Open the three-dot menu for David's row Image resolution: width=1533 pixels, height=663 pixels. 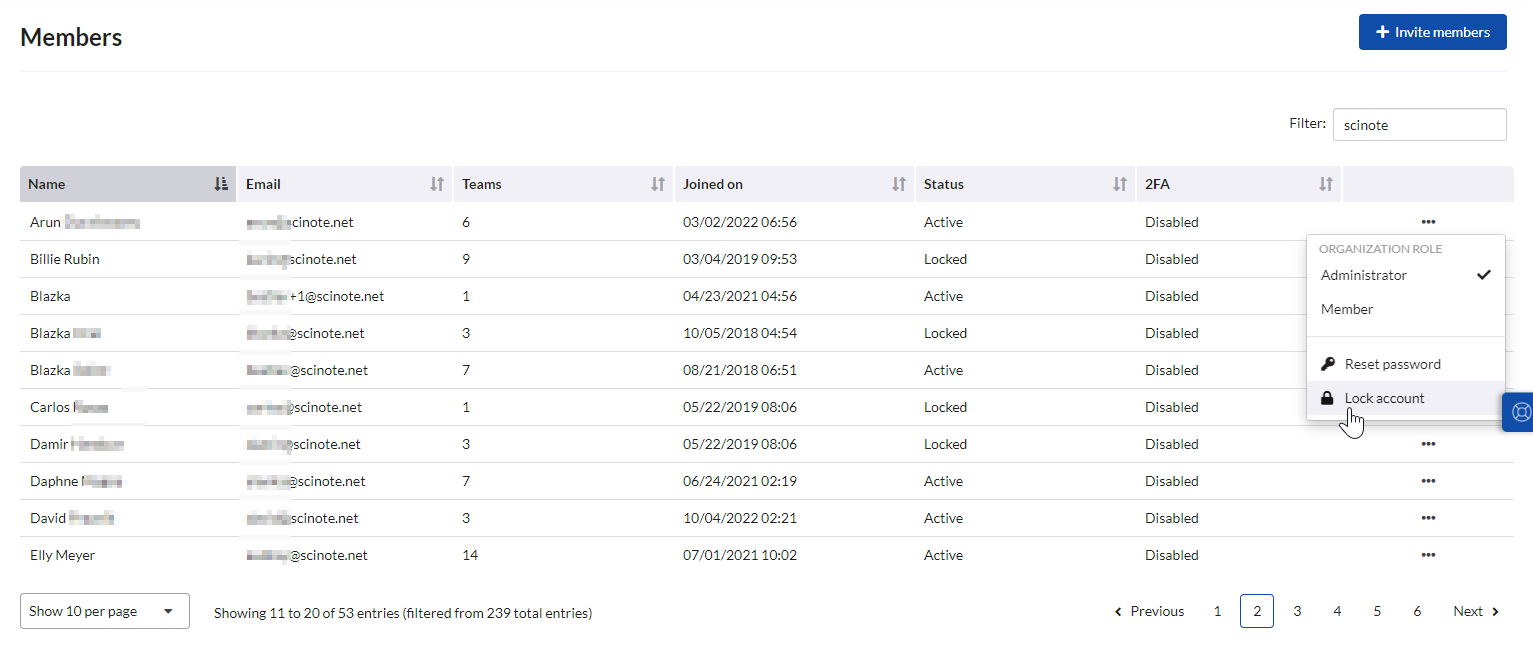(1427, 518)
